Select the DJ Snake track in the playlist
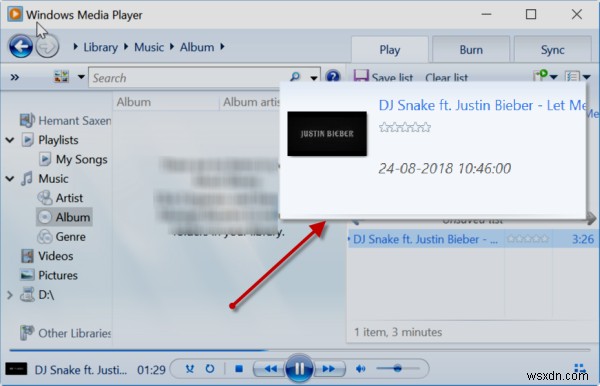Viewport: 600px width, 386px height. pos(426,239)
